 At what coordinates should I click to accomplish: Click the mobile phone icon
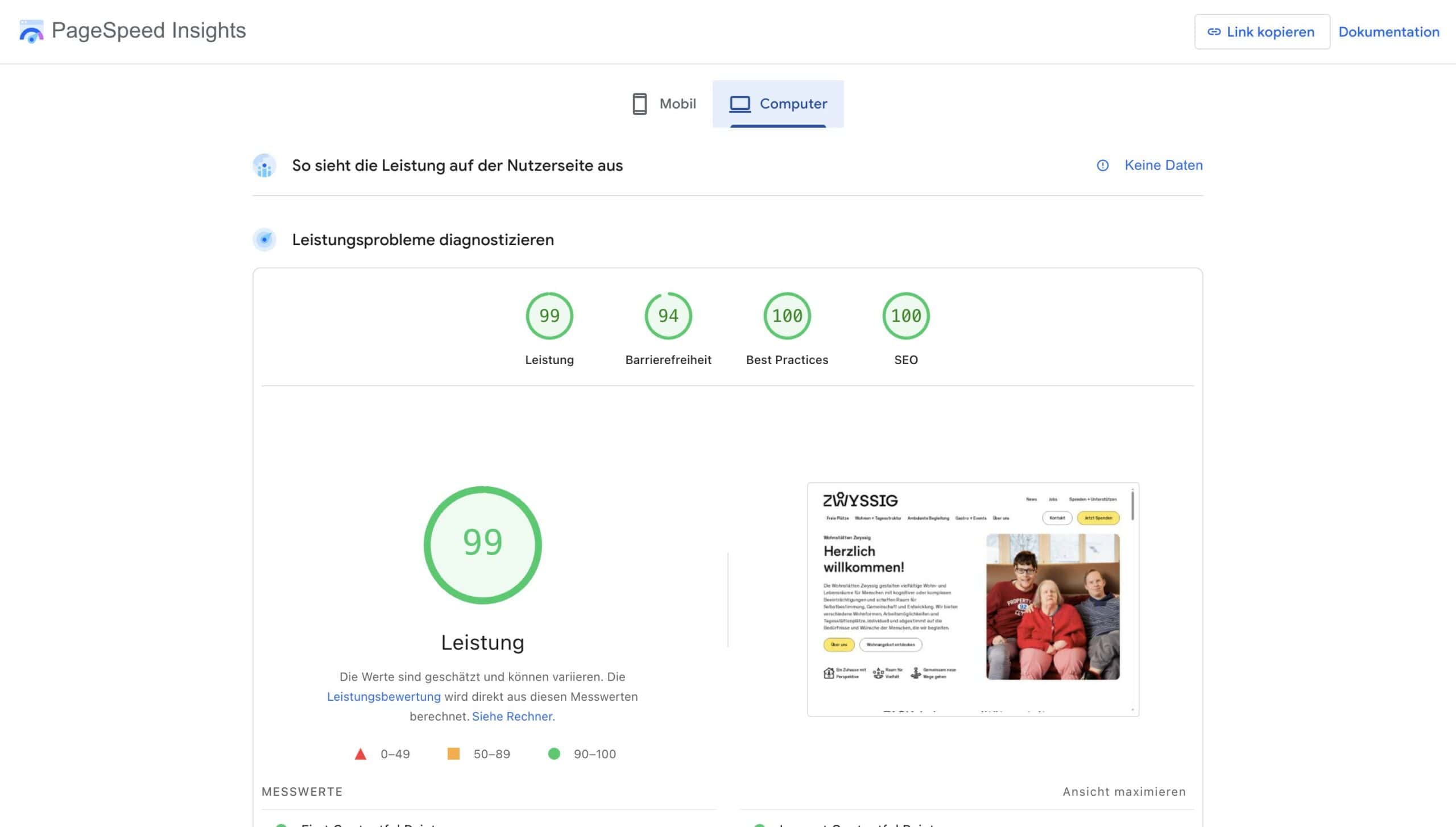pyautogui.click(x=639, y=104)
